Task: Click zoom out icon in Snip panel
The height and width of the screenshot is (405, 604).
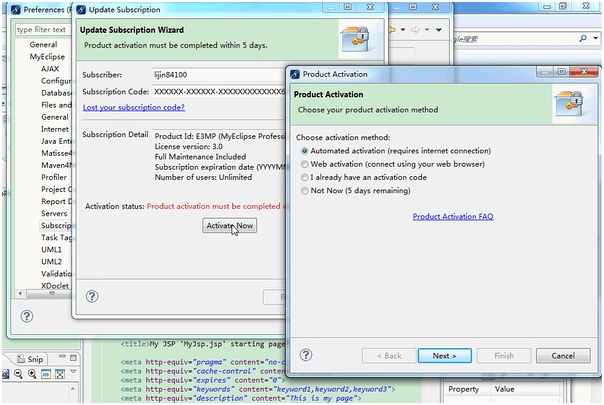Action: (18, 373)
